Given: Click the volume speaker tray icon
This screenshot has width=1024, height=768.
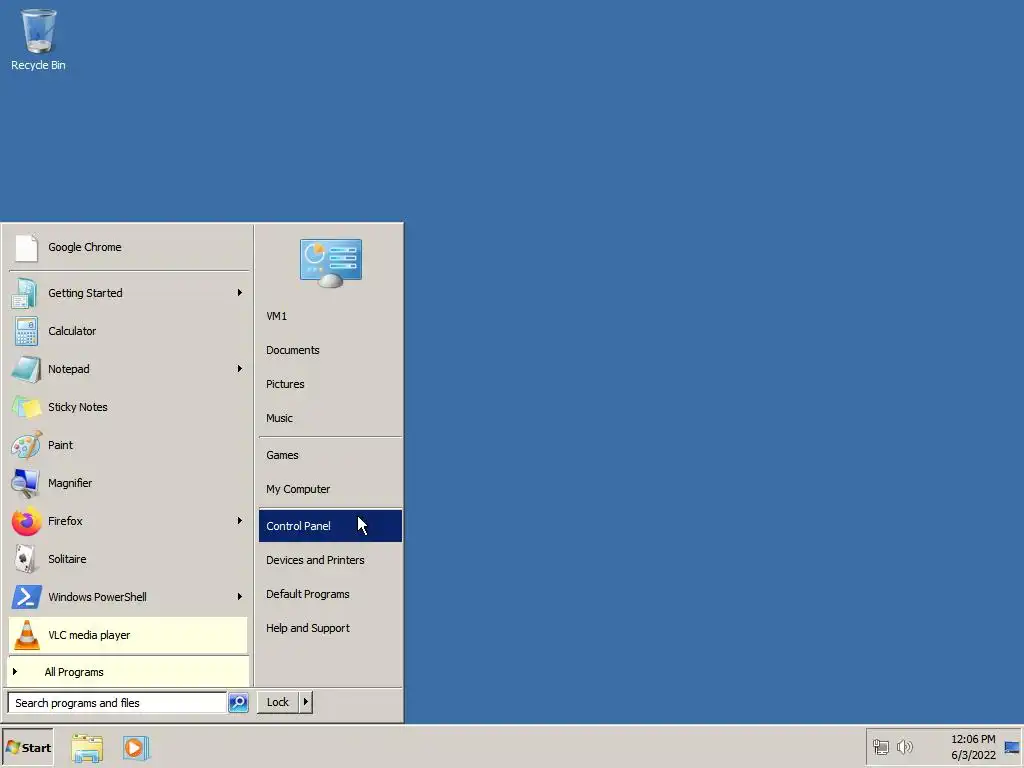Looking at the screenshot, I should point(904,747).
